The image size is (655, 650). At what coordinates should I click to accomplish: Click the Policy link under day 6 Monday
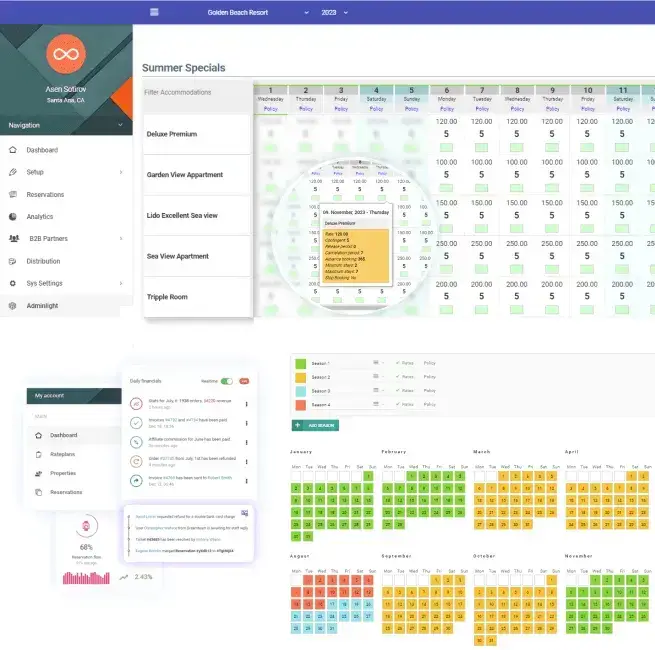pos(447,109)
